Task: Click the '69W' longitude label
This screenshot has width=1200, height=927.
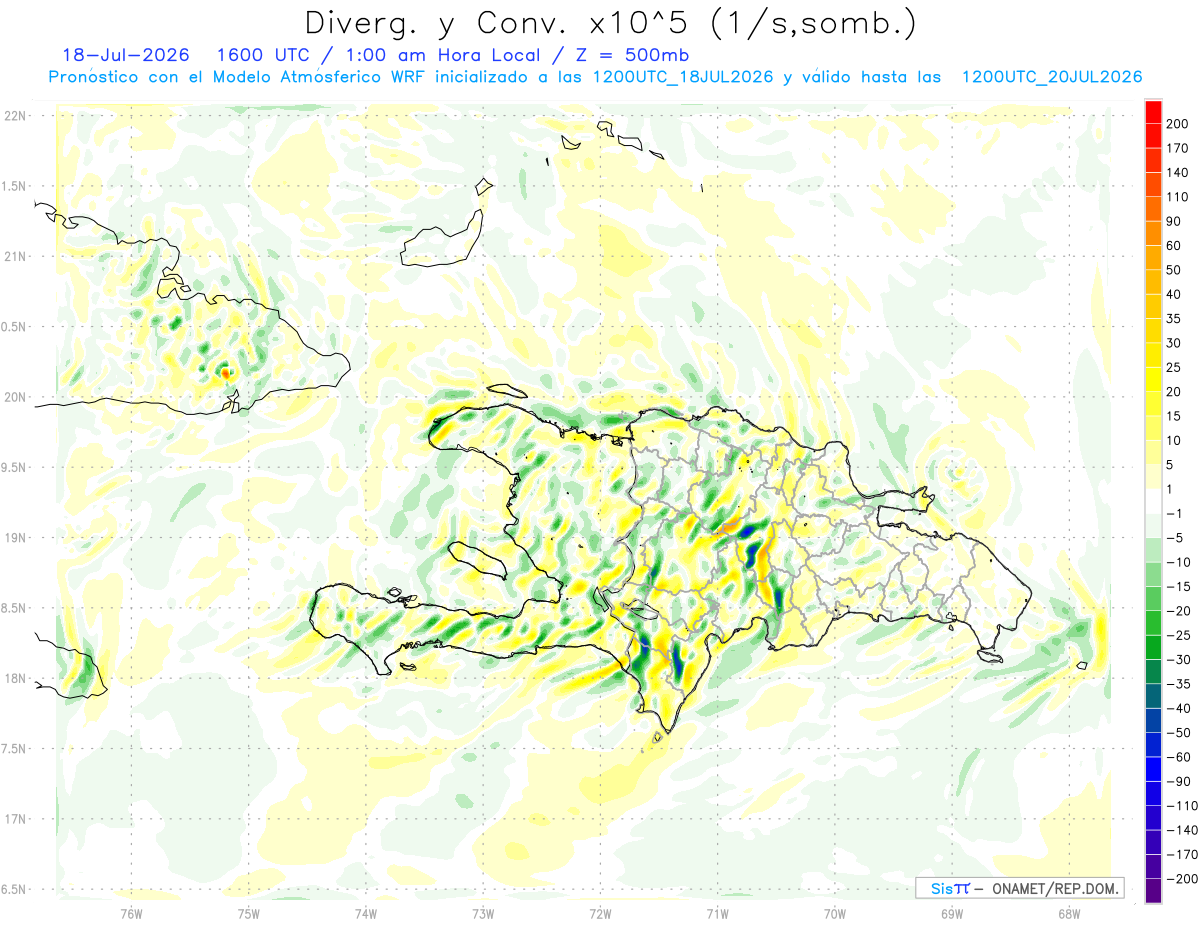Action: point(951,913)
